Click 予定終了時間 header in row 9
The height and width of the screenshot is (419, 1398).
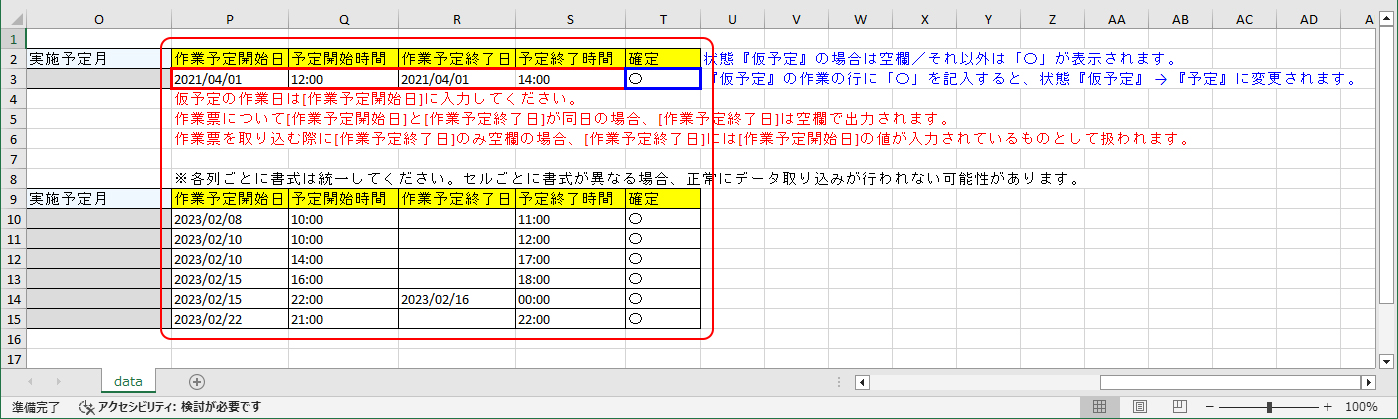point(571,199)
